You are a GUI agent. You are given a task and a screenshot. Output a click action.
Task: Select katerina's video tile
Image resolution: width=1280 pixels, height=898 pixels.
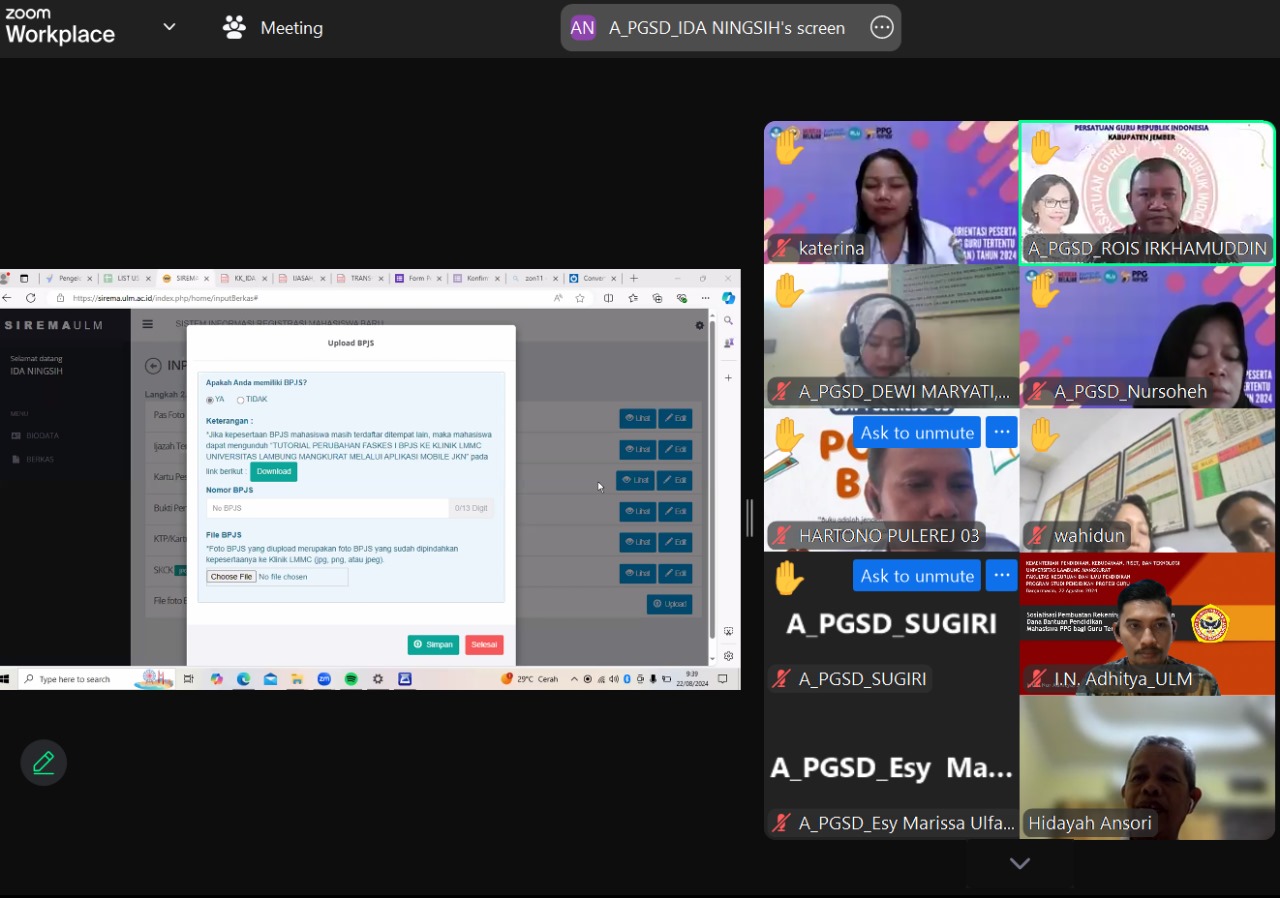tap(891, 193)
